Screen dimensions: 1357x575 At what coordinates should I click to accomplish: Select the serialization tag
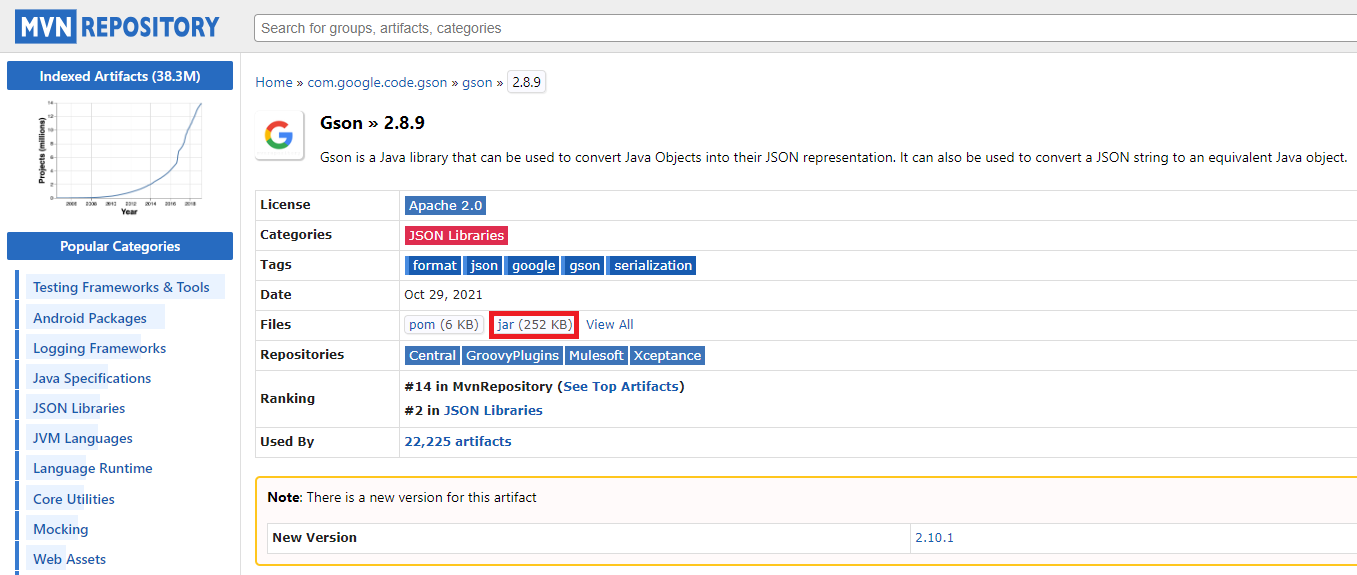653,265
